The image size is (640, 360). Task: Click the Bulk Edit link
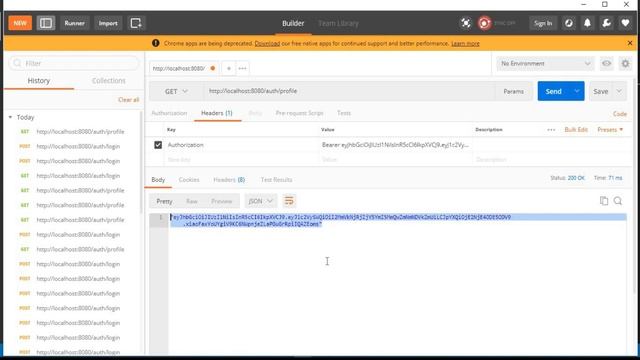click(576, 130)
